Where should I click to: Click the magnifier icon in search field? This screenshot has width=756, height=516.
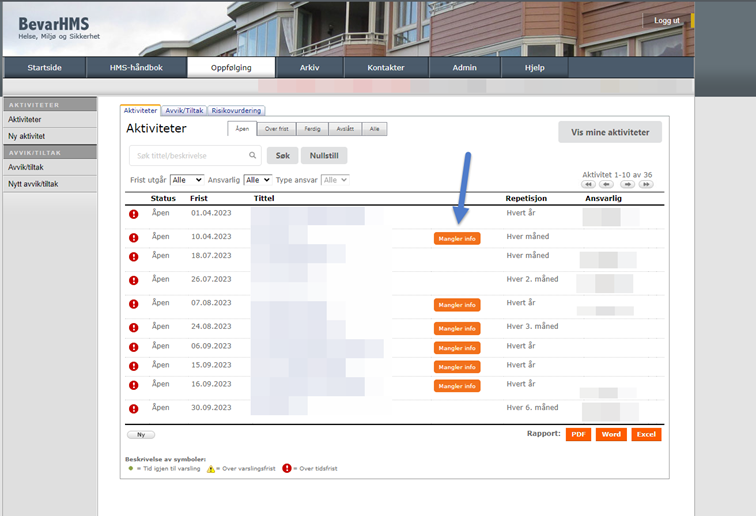(x=250, y=156)
